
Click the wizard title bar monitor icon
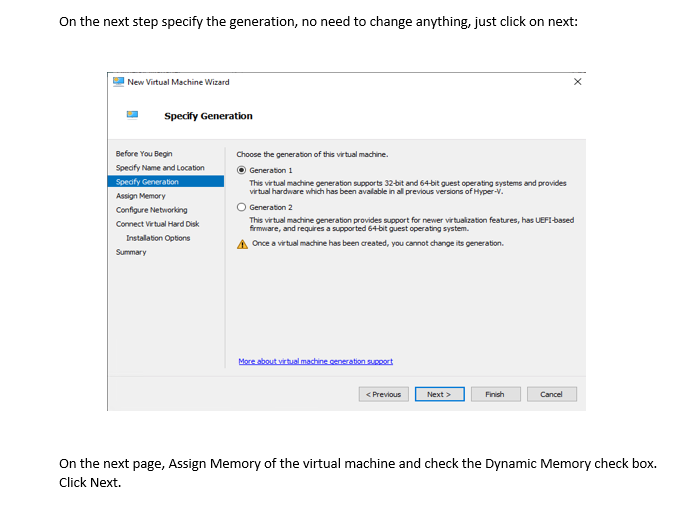point(118,82)
